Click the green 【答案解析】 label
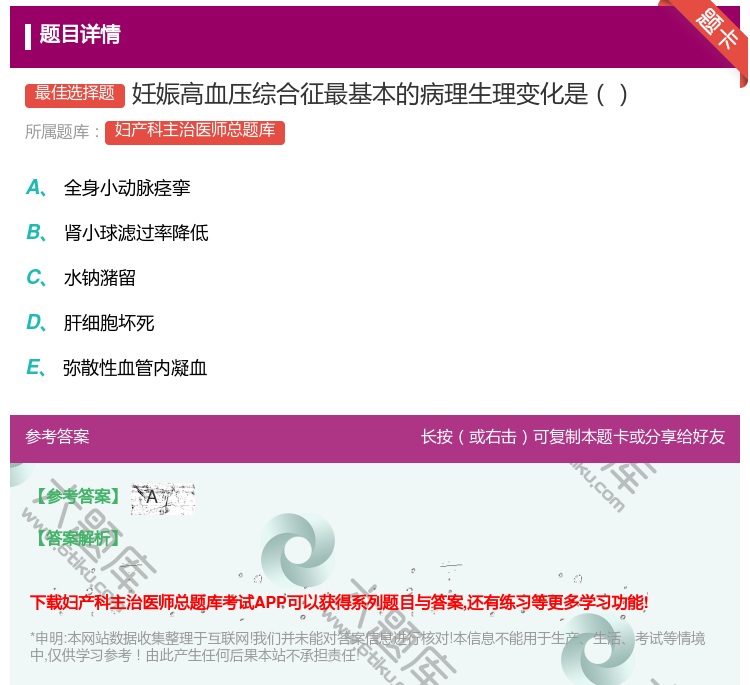 point(76,539)
